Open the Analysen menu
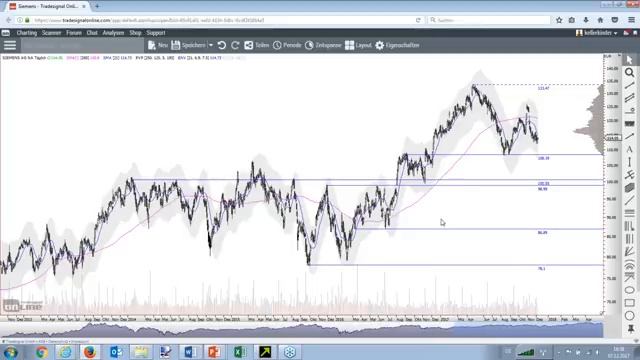 pyautogui.click(x=113, y=33)
